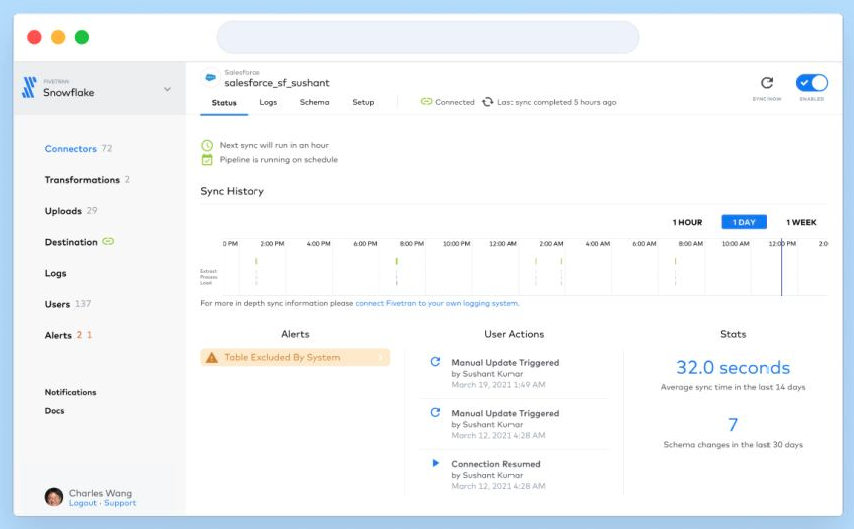Select the 1 DAY time range
The width and height of the screenshot is (854, 529).
[x=744, y=222]
